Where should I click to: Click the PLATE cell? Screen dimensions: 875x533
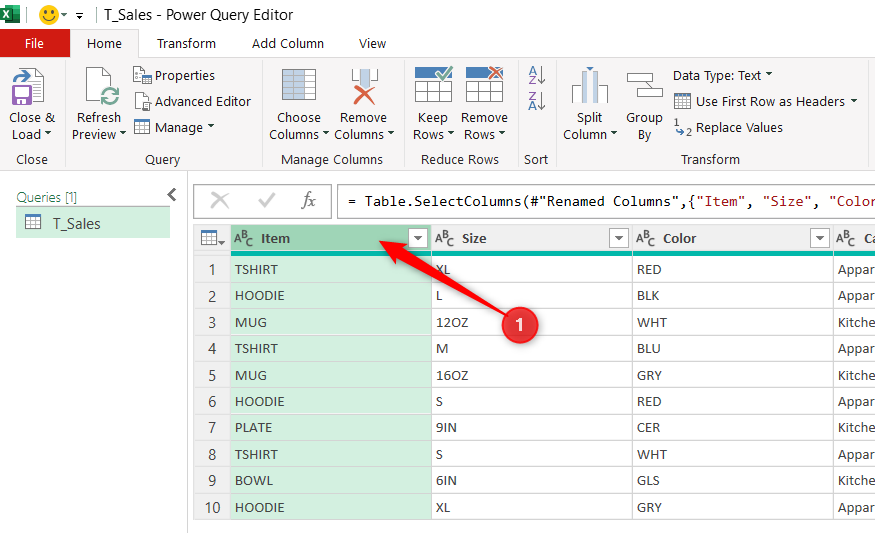331,428
